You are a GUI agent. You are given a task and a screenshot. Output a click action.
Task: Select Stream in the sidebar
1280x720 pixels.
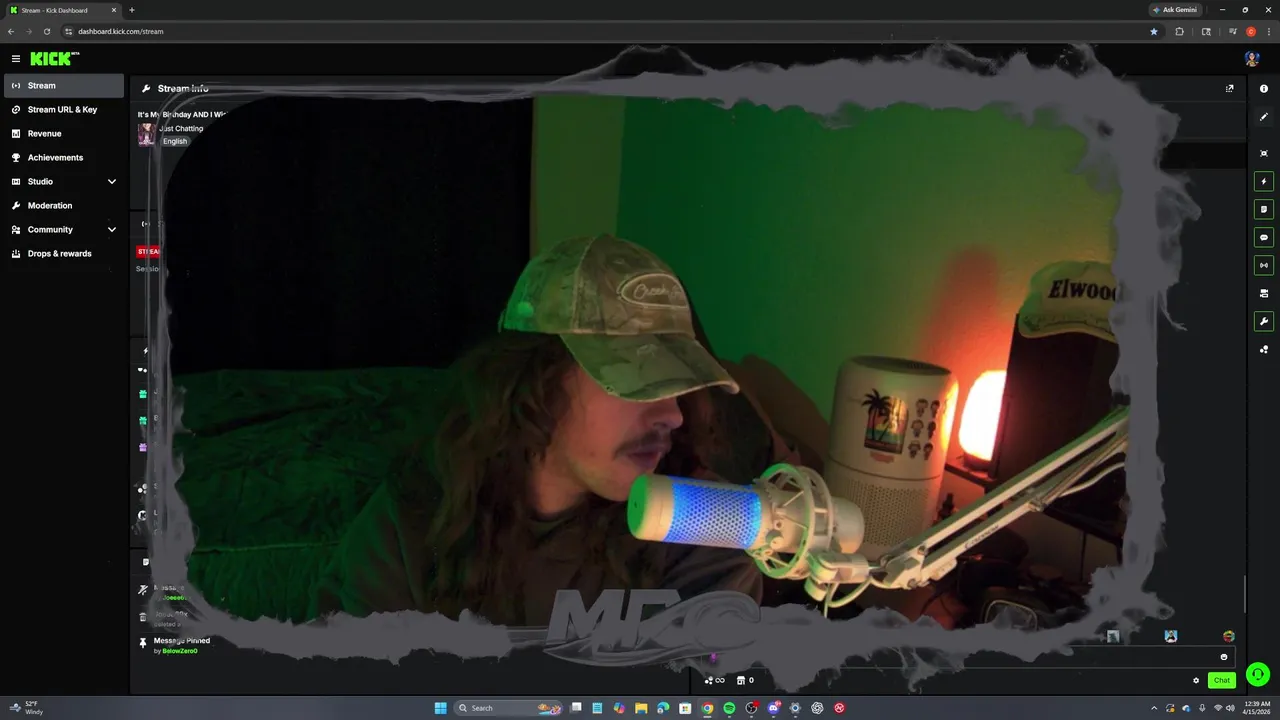(x=64, y=86)
